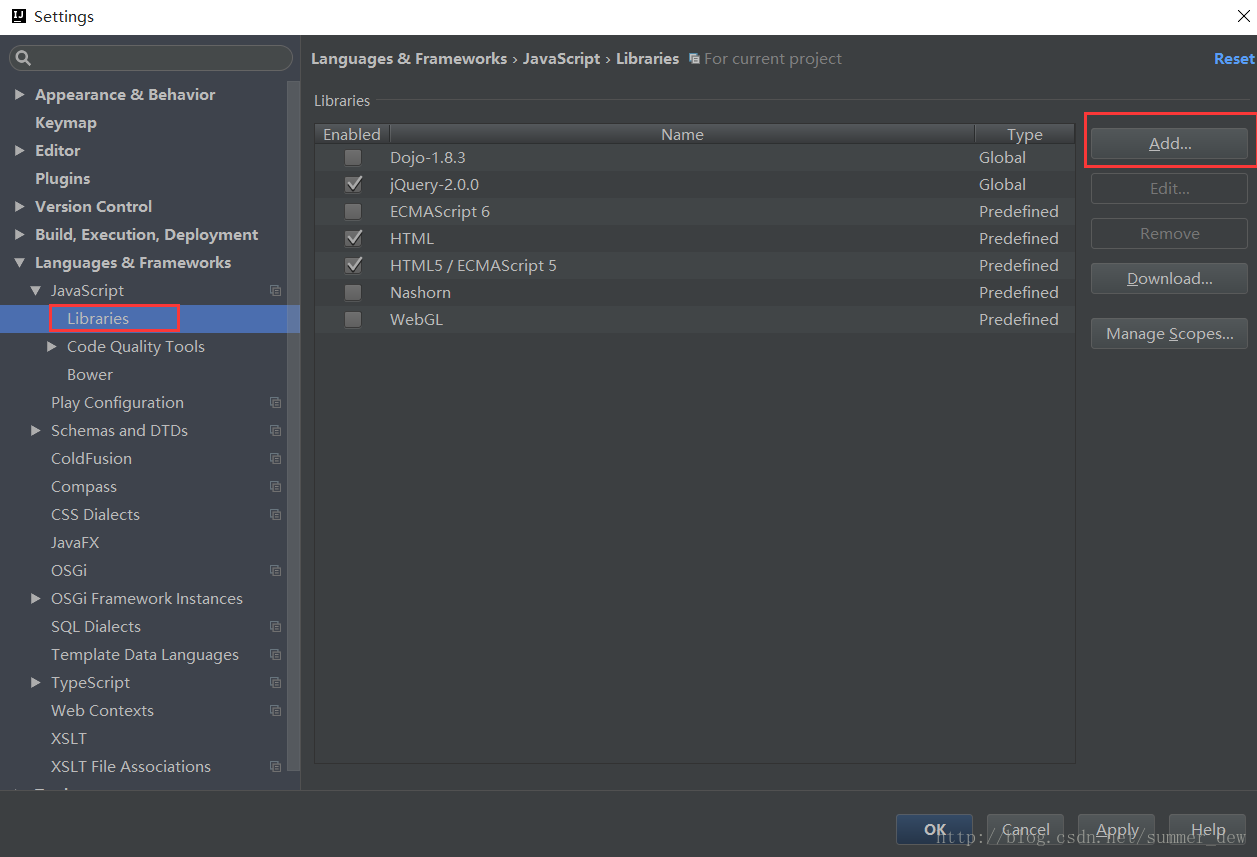
Task: Collapse the Languages & Frameworks section
Action: 20,263
